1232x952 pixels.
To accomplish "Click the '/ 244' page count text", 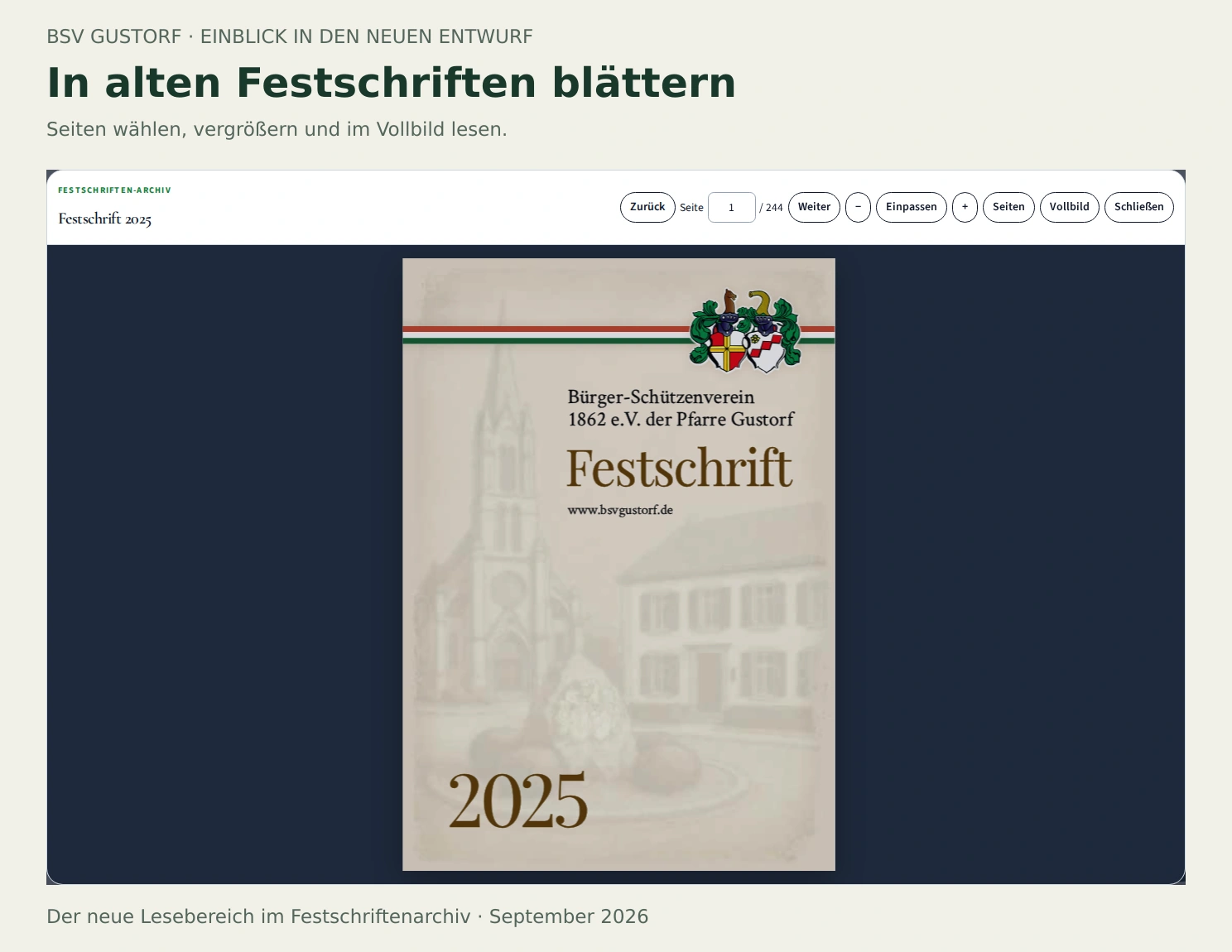I will pos(771,208).
